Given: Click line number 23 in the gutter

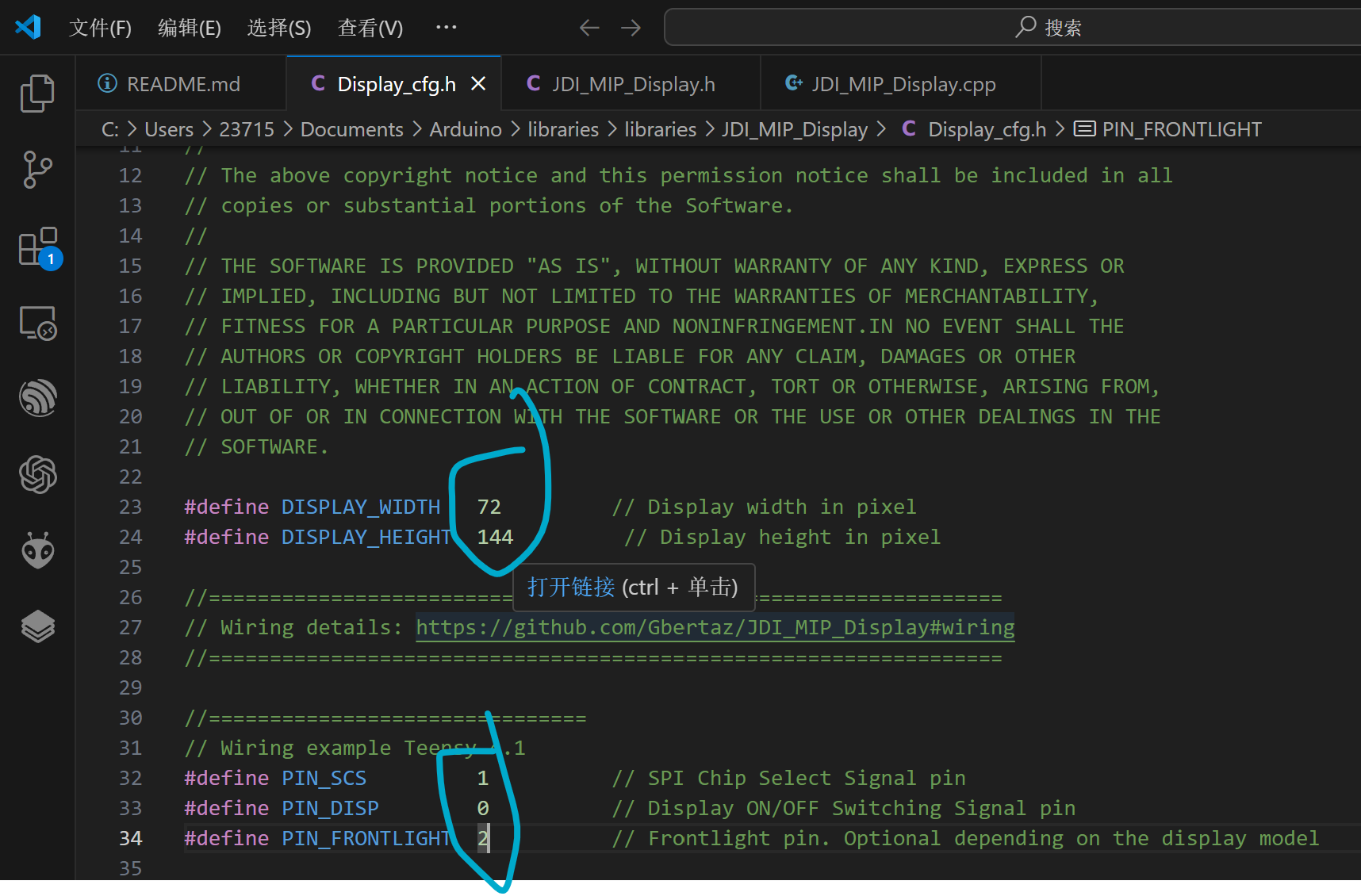Looking at the screenshot, I should coord(130,507).
